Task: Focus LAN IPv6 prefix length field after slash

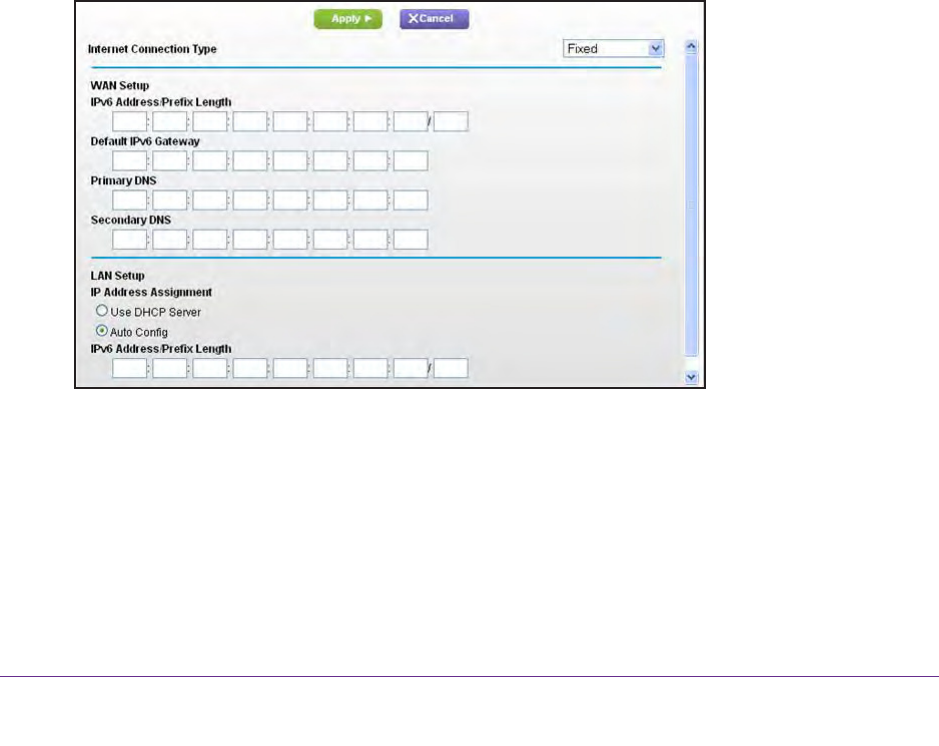Action: pos(450,368)
